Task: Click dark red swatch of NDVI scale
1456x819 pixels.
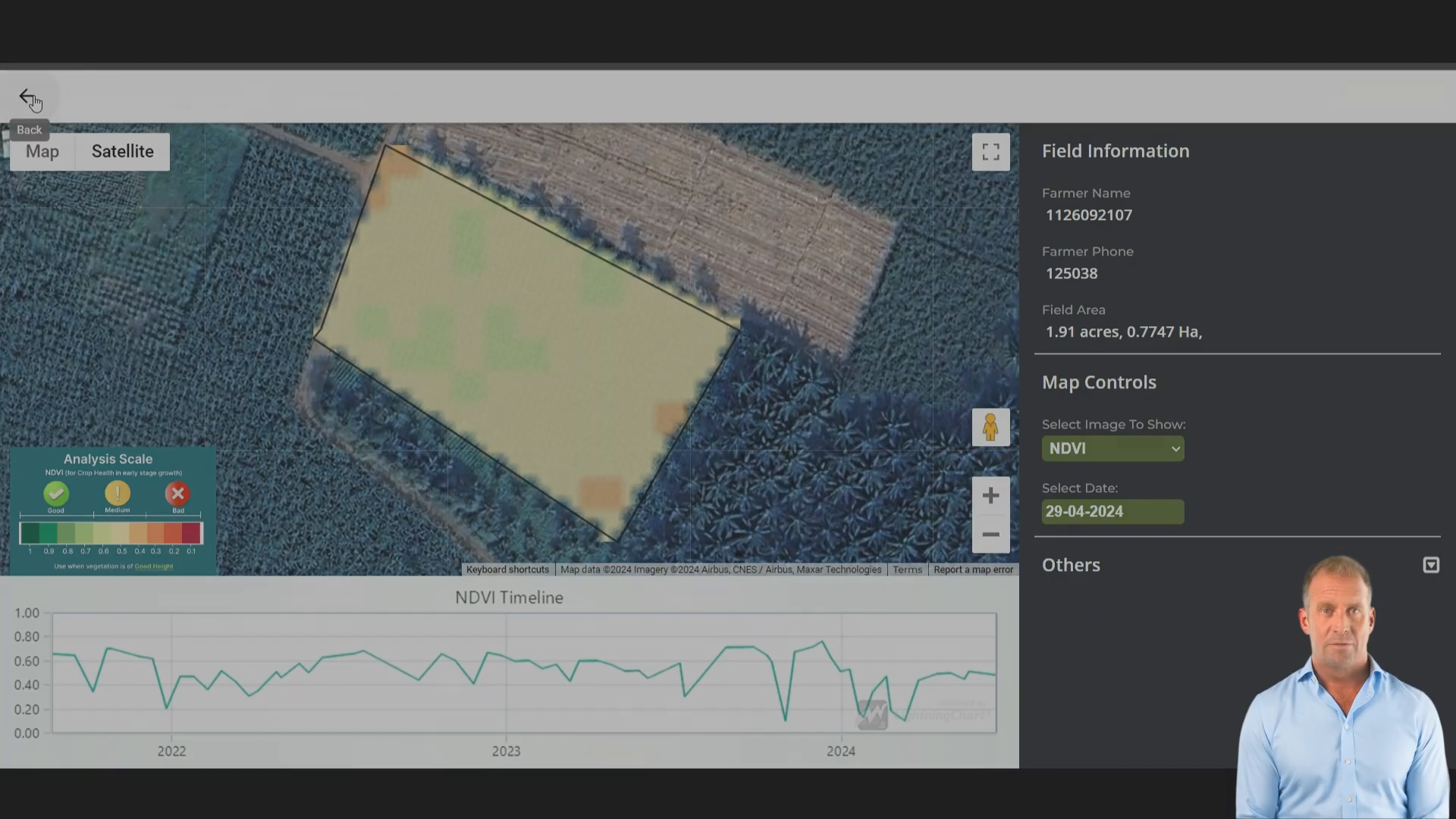Action: pos(191,533)
